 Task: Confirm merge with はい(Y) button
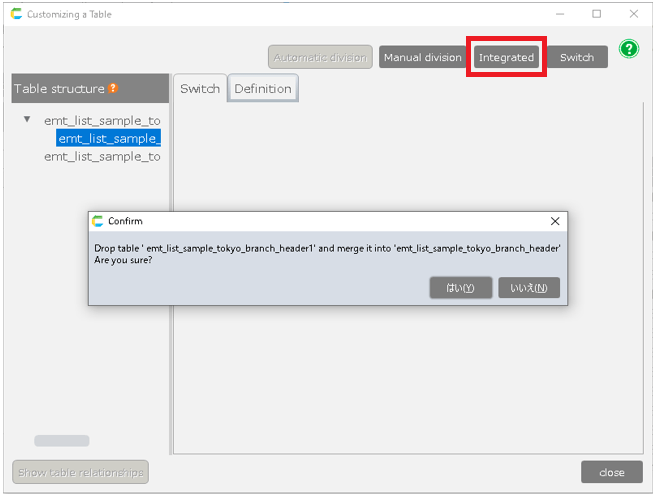[461, 288]
